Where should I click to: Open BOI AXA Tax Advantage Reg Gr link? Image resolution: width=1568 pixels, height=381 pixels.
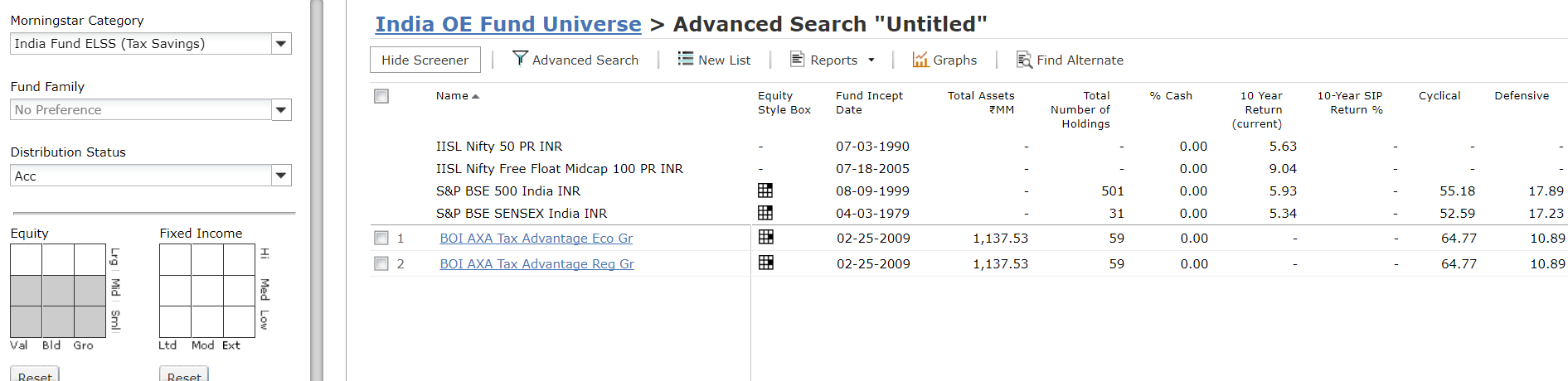(536, 263)
